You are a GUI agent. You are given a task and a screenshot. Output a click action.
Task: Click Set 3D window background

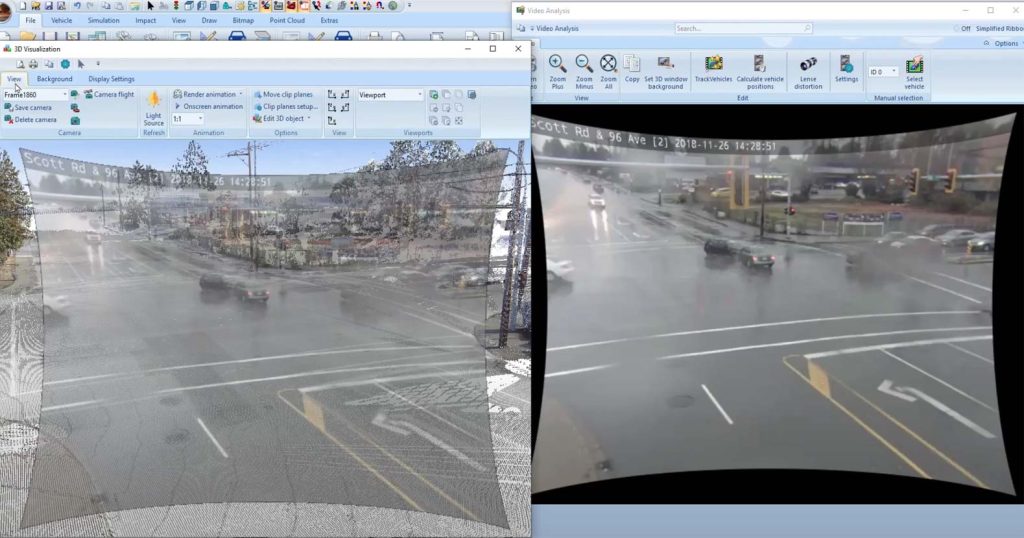click(665, 72)
